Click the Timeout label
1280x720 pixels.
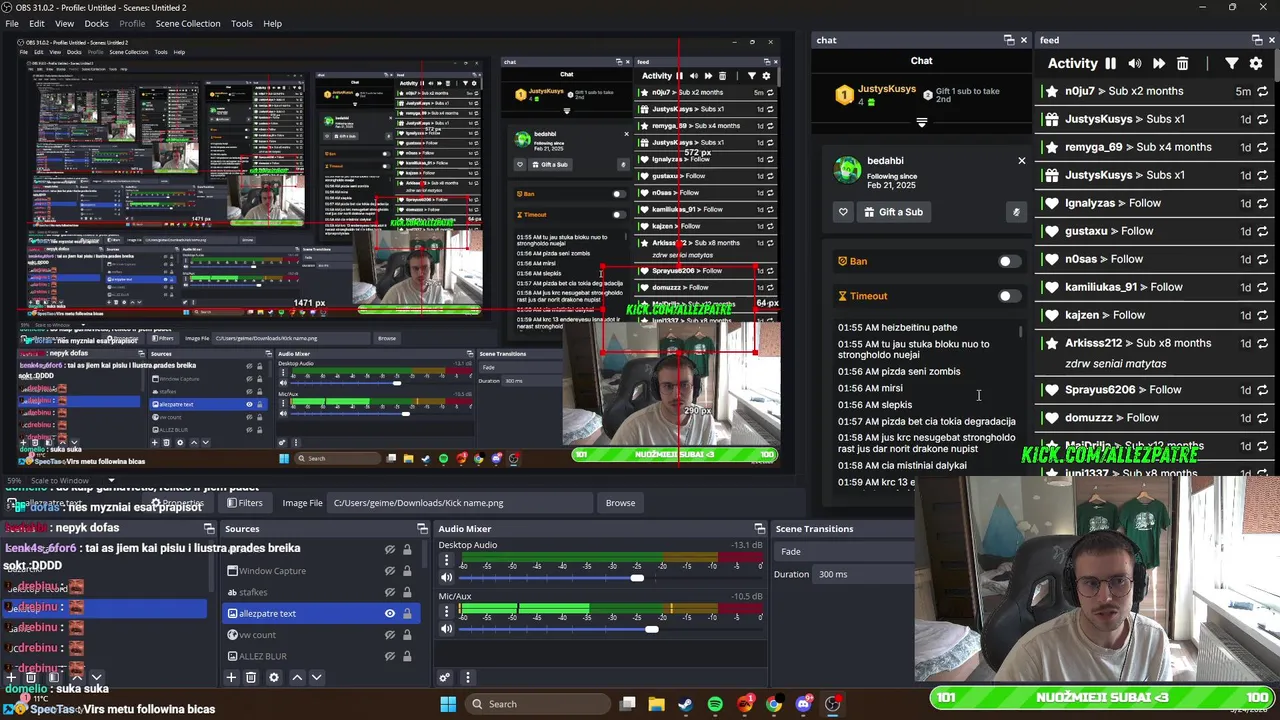pyautogui.click(x=868, y=296)
